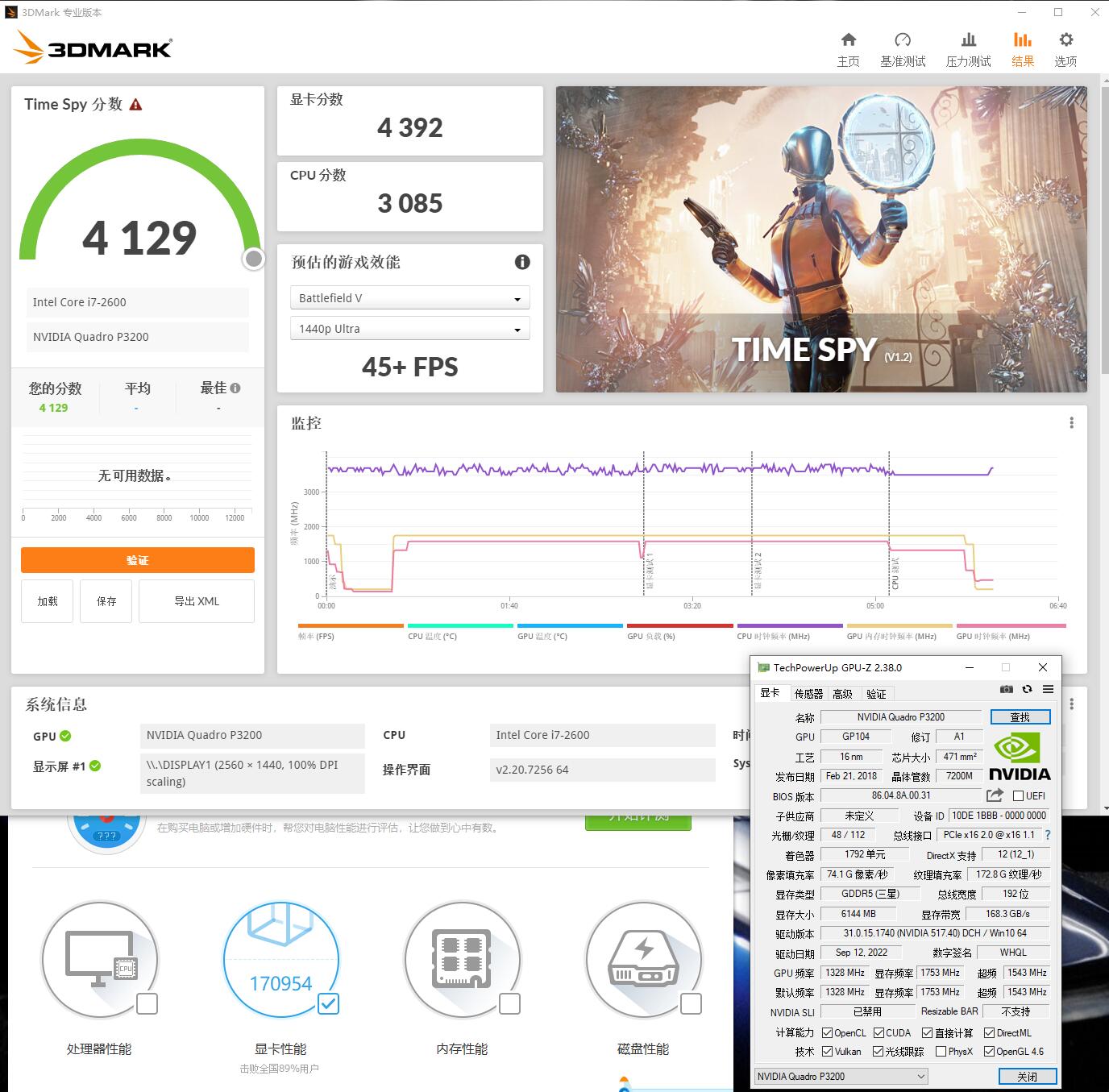Click the red warning icon beside Time Spy 分数
Screen dimensions: 1109x1092
135,105
